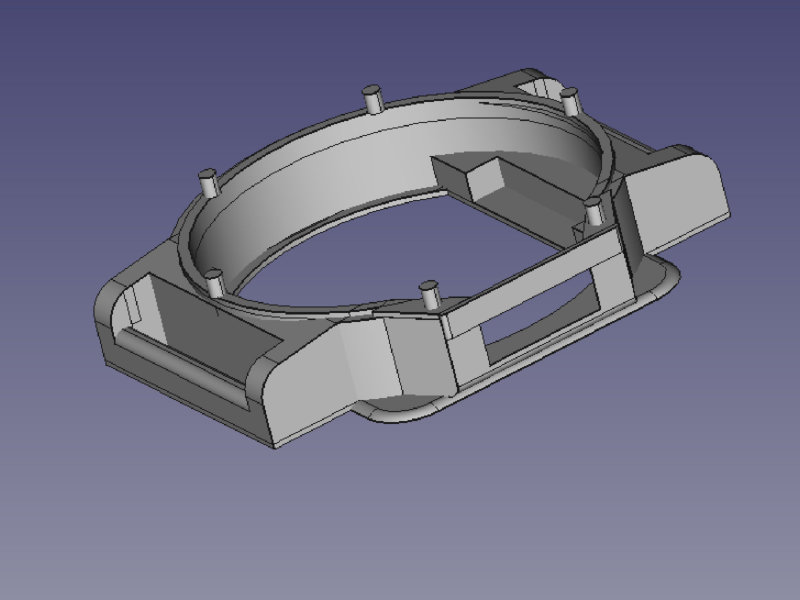Select the pin at the top right corner
This screenshot has width=800, height=600.
click(570, 102)
